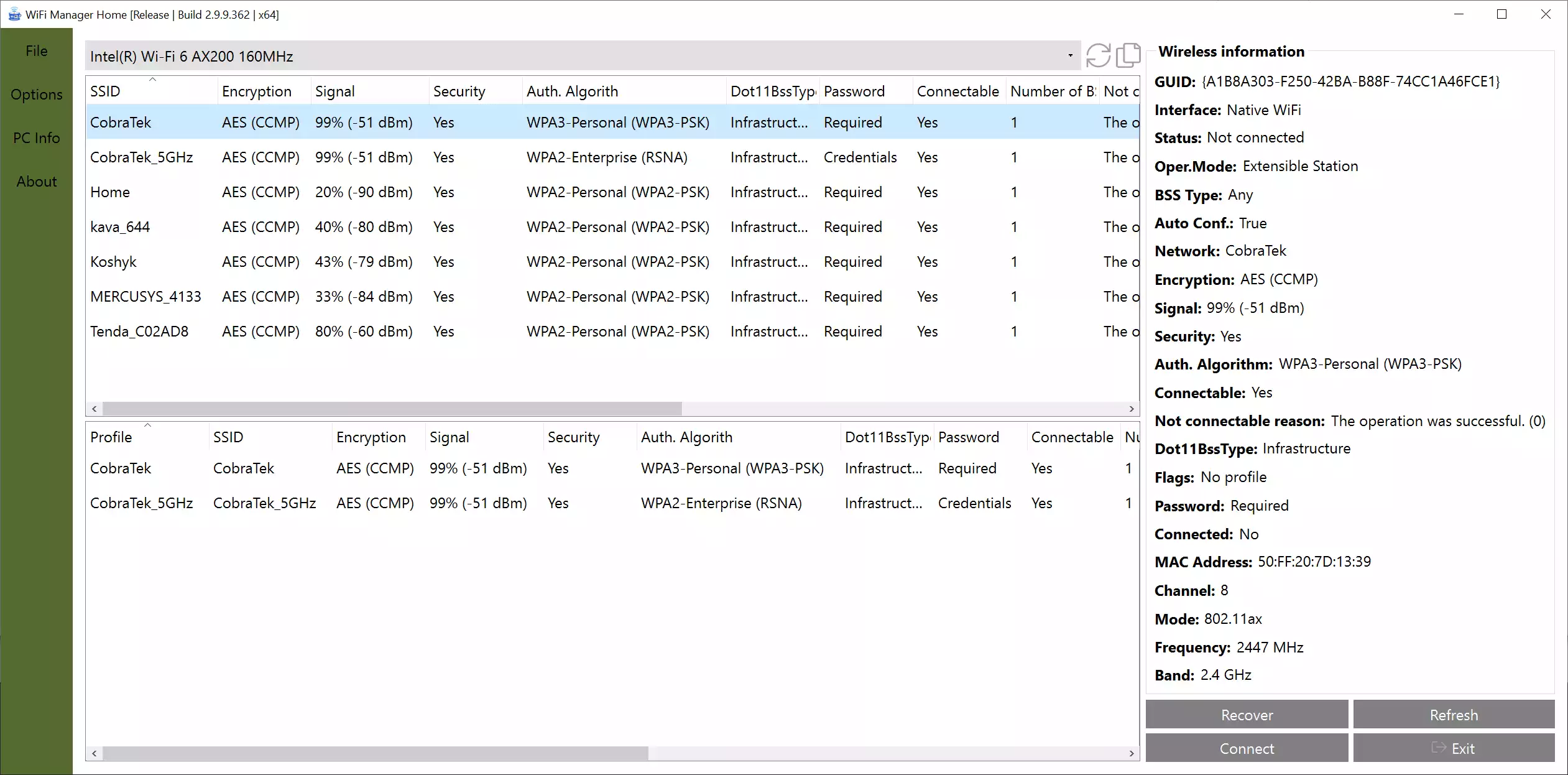Click MAC Address value 50:FF:20:7D:13:39
This screenshot has width=1568, height=775.
[1314, 562]
